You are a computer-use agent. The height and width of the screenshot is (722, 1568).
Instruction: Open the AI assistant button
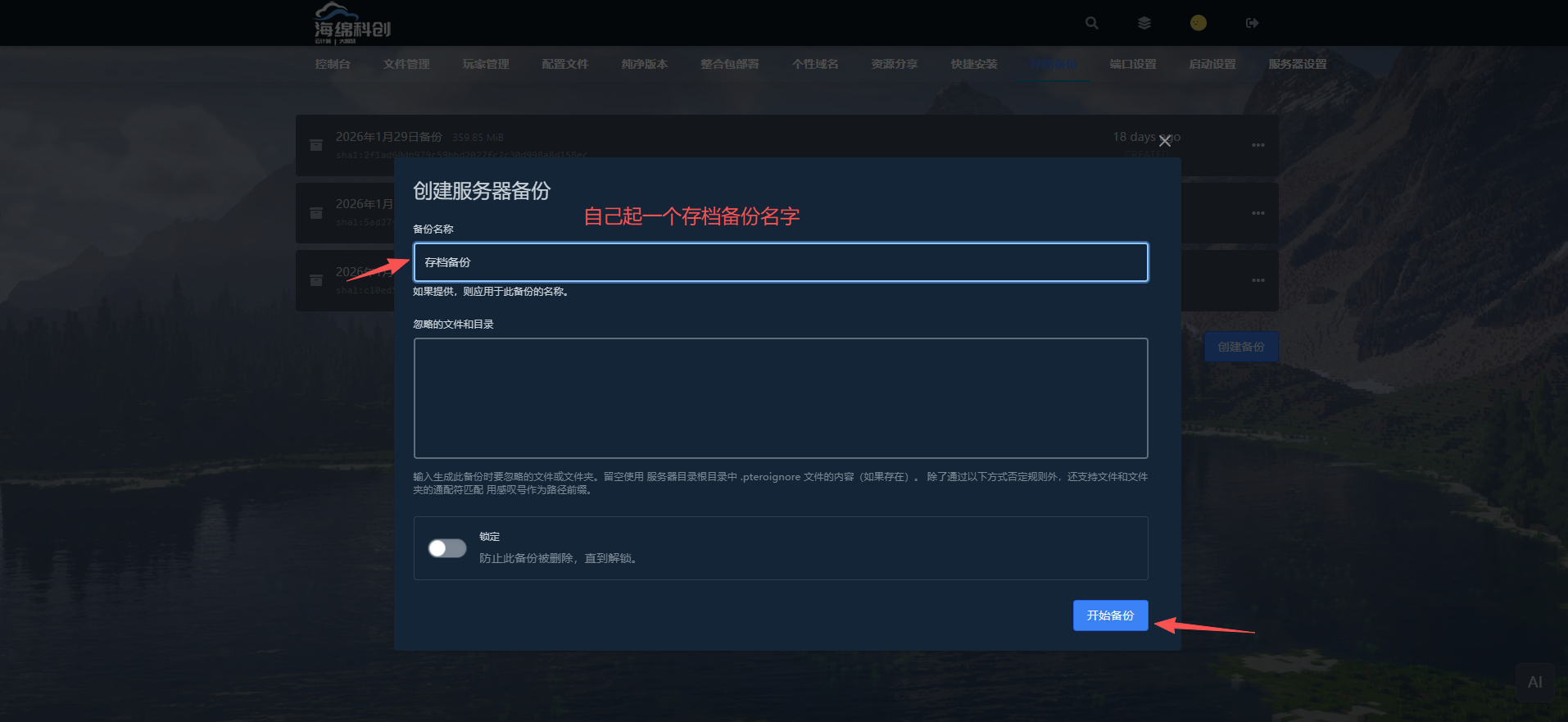tap(1534, 682)
